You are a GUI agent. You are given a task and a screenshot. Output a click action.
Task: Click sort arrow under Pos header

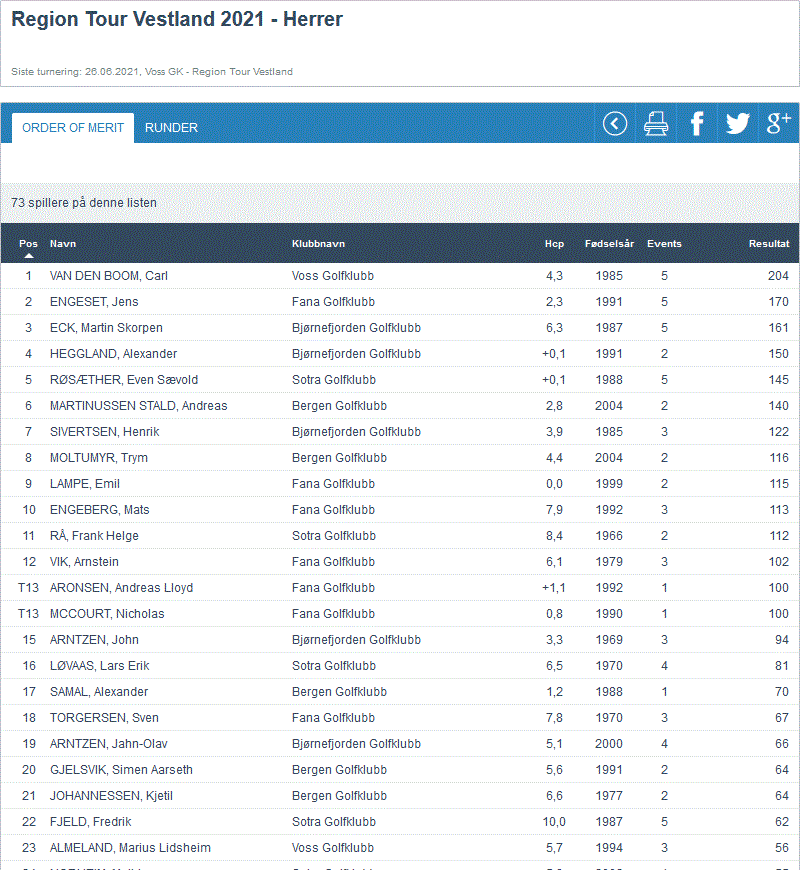[28, 256]
